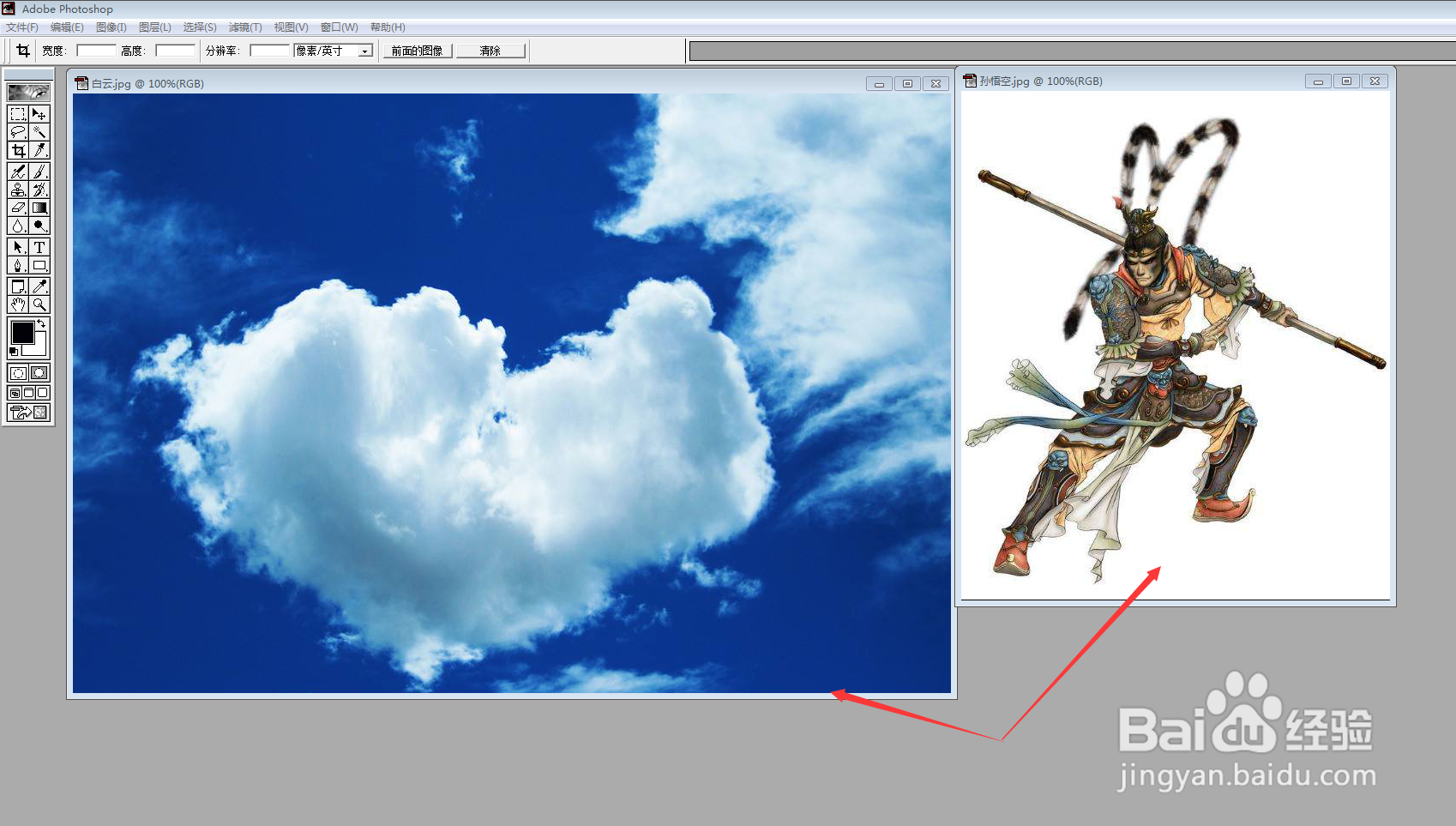This screenshot has width=1456, height=826.
Task: Open the 图像(I) menu
Action: [x=111, y=27]
